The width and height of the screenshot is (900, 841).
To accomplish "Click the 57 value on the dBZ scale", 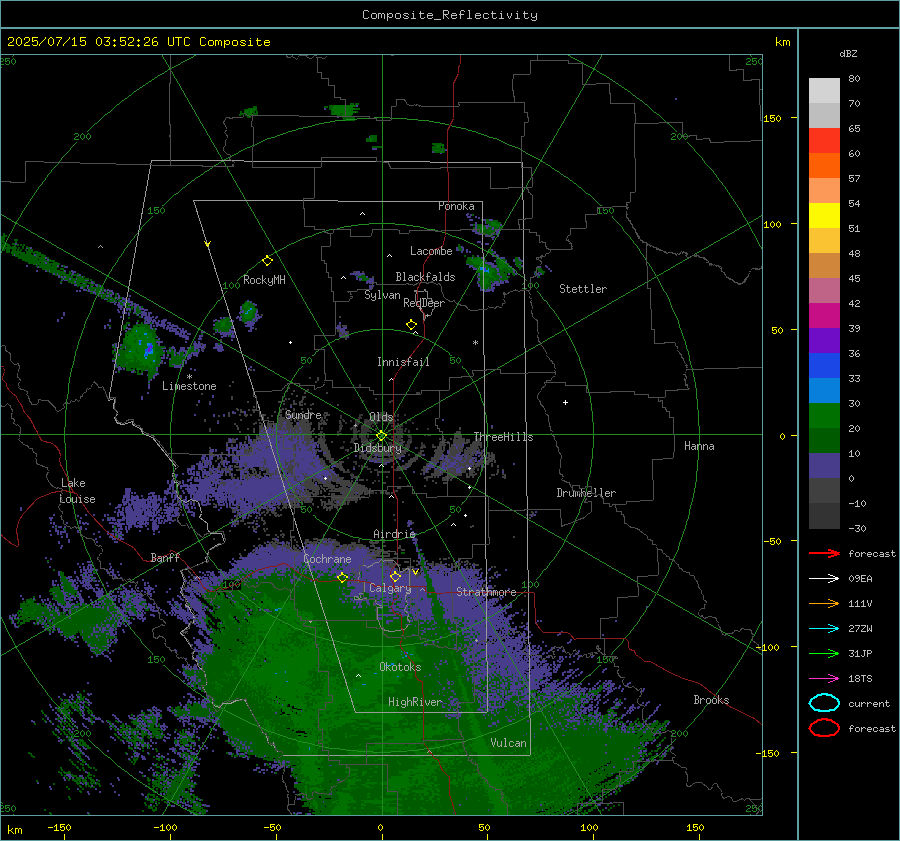I will coord(854,179).
